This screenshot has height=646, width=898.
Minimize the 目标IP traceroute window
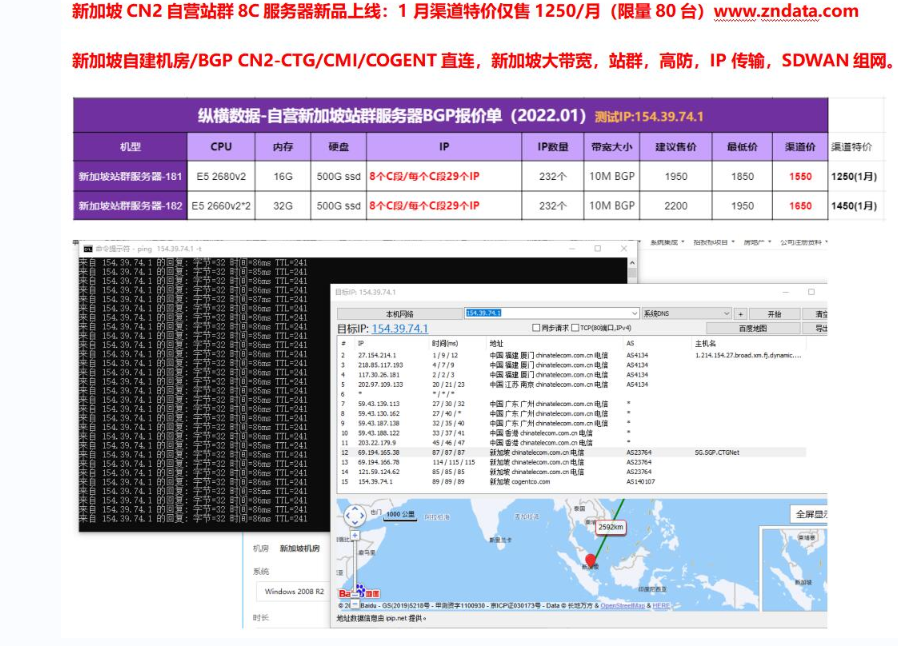click(x=786, y=292)
